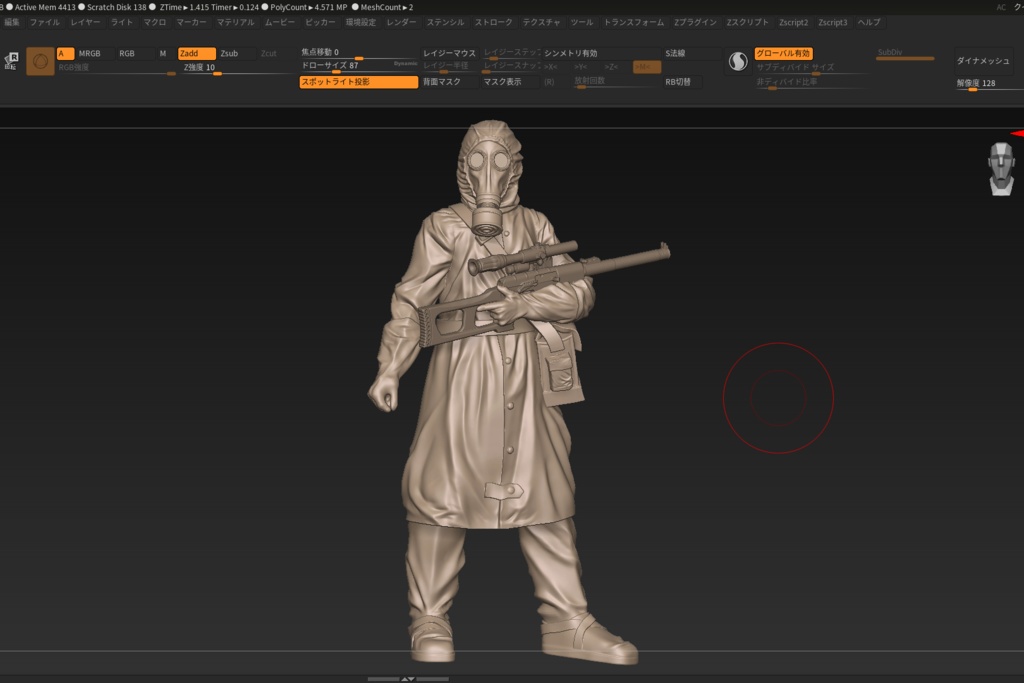Click the red arrow marker at right edge
1024x683 pixels.
(x=1017, y=132)
